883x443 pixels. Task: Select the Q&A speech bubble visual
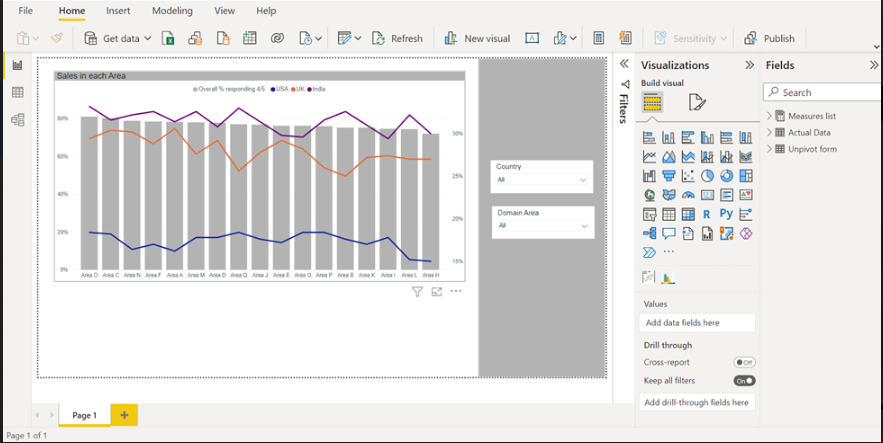[x=668, y=233]
